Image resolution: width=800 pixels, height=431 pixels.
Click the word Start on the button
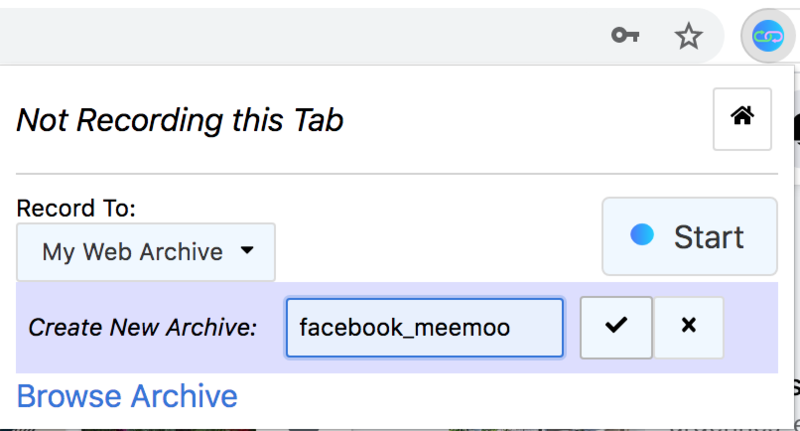[x=708, y=237]
